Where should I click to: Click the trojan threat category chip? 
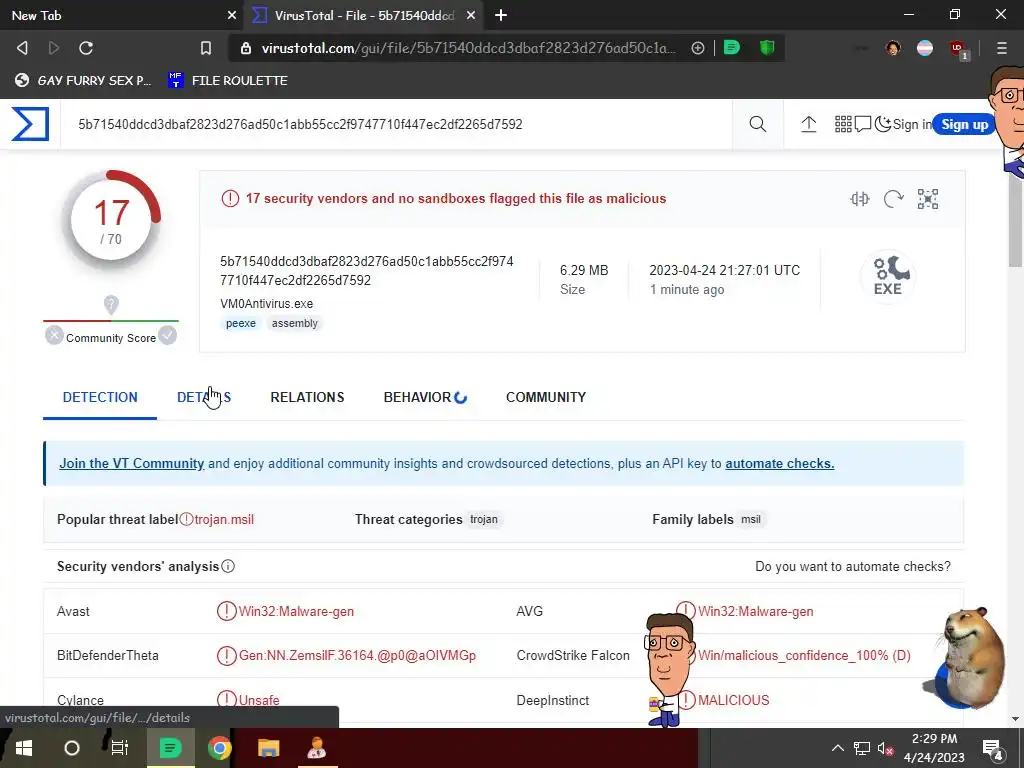tap(484, 519)
